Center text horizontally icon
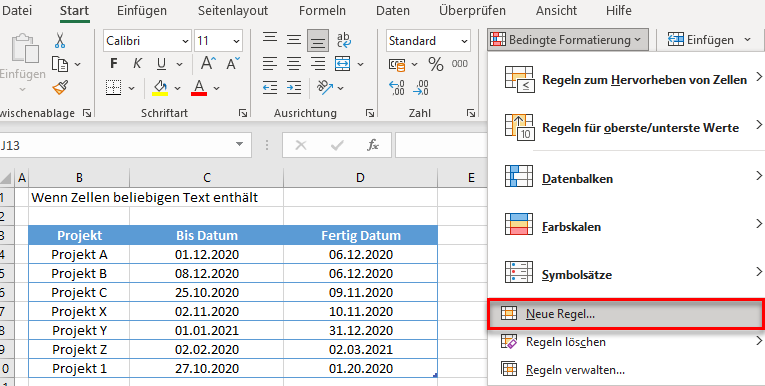Image resolution: width=765 pixels, height=386 pixels. point(294,63)
